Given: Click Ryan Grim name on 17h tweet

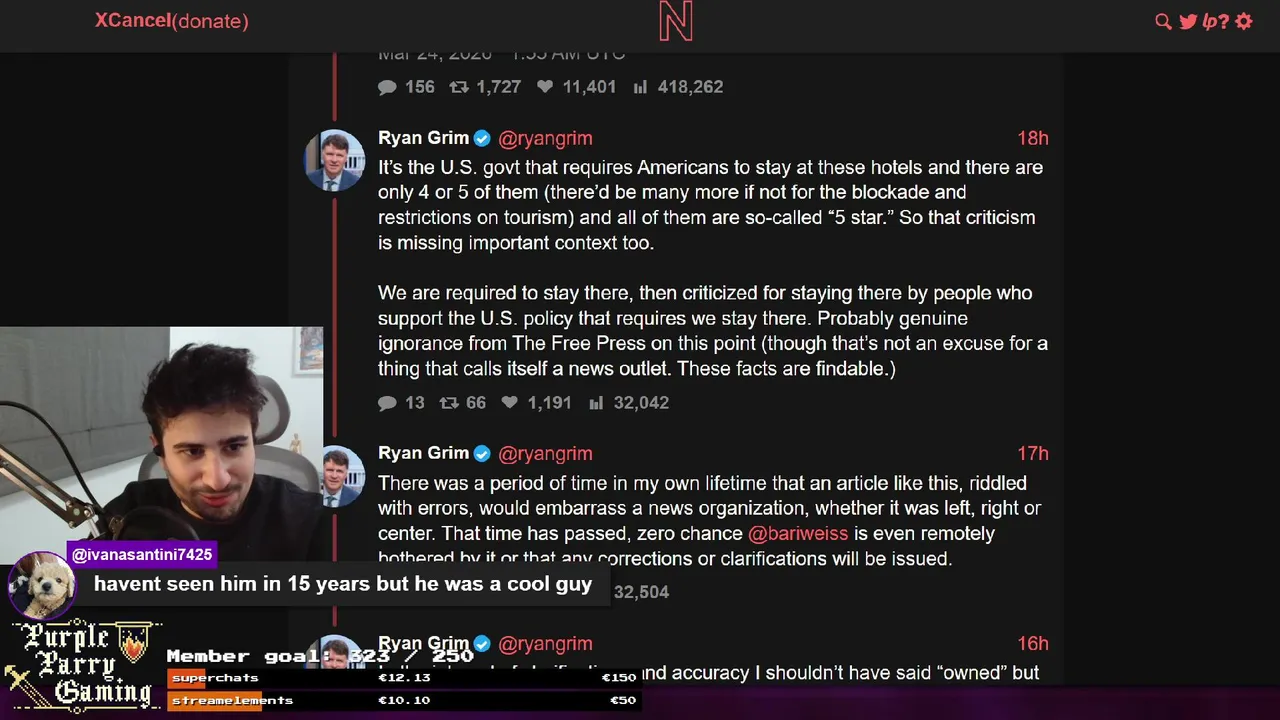Looking at the screenshot, I should click(x=423, y=453).
